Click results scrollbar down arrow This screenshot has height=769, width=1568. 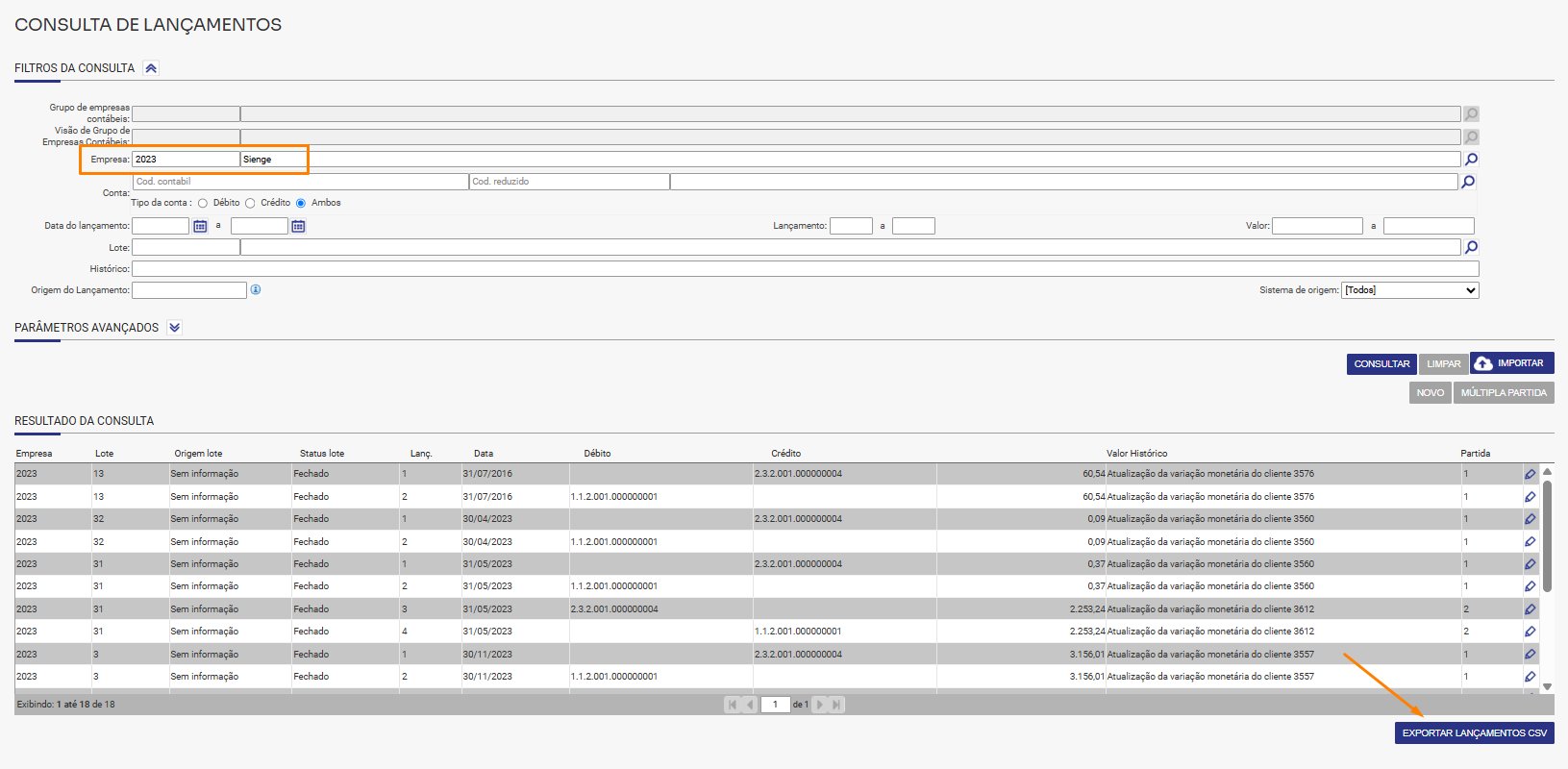point(1547,686)
